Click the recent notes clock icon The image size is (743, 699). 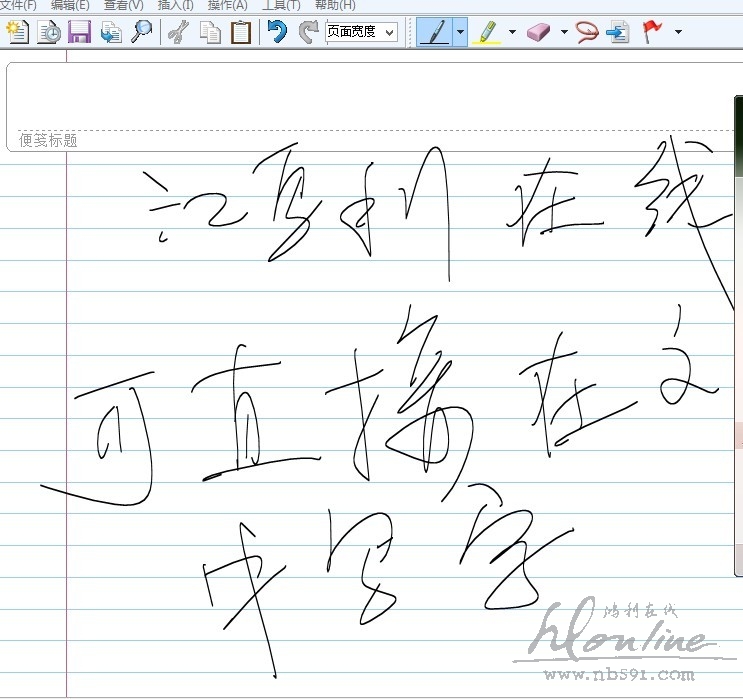(49, 32)
